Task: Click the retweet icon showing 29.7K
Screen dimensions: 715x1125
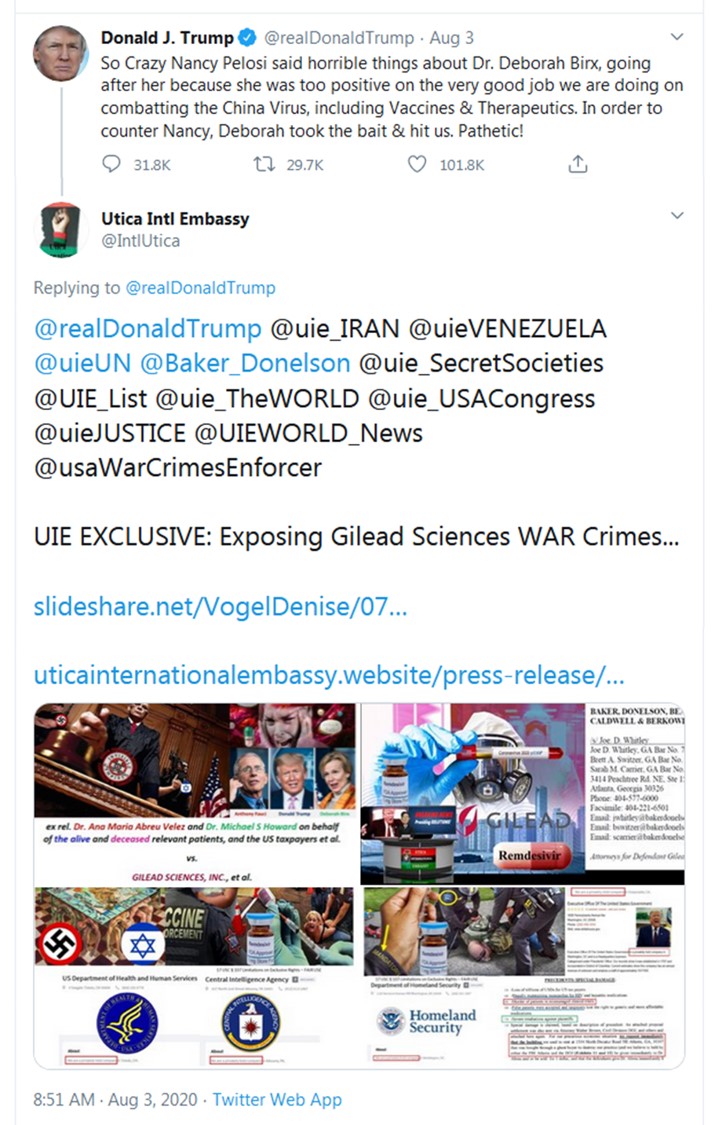Action: 264,164
